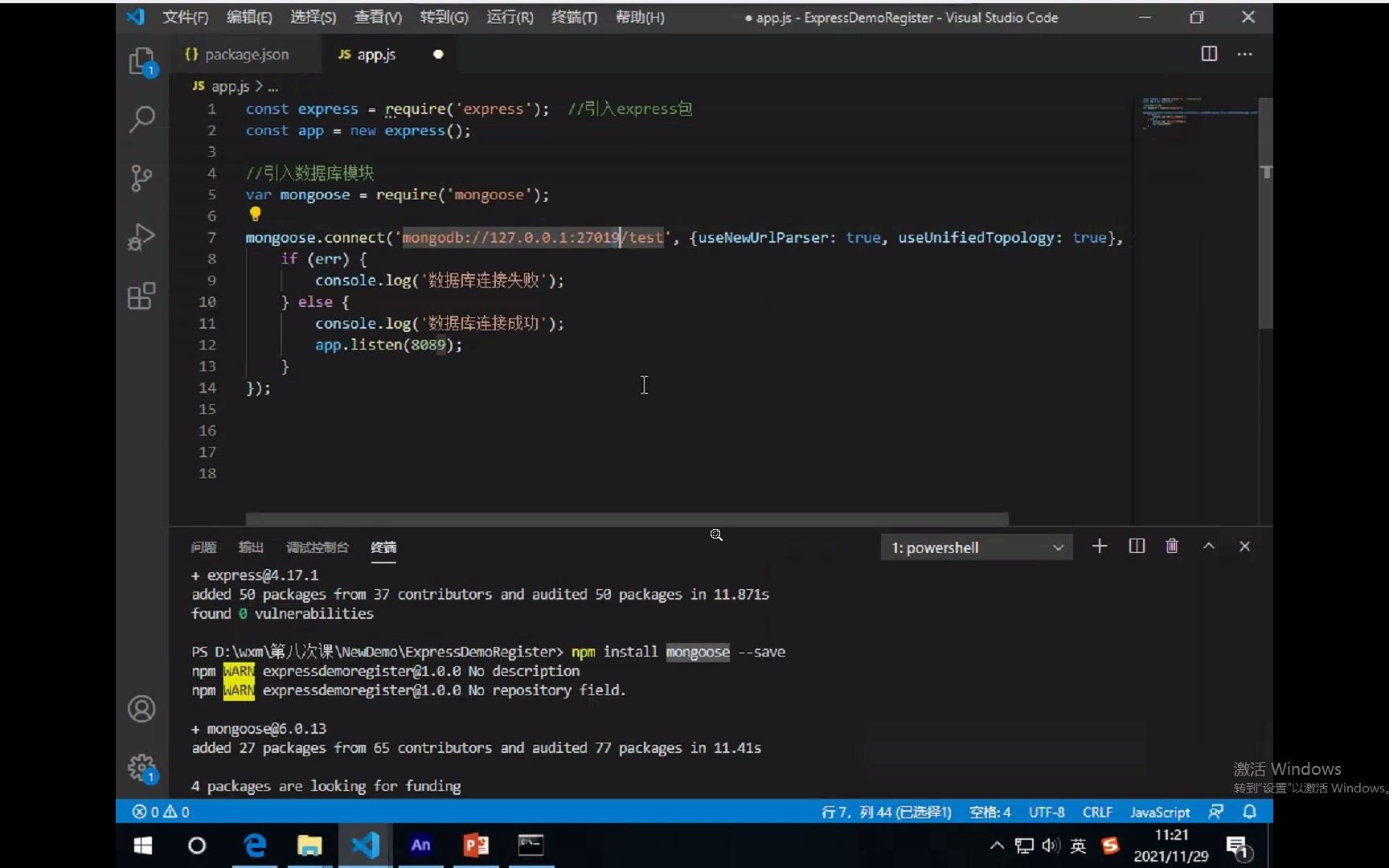1389x868 pixels.
Task: Click the feedback icon in status bar
Action: point(1215,812)
